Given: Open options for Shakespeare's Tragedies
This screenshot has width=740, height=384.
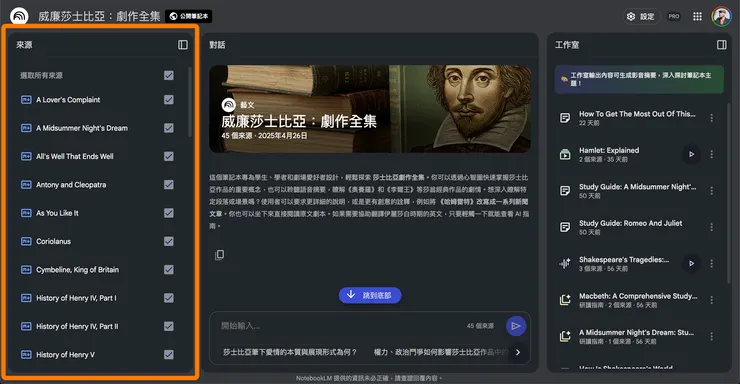Looking at the screenshot, I should [711, 263].
